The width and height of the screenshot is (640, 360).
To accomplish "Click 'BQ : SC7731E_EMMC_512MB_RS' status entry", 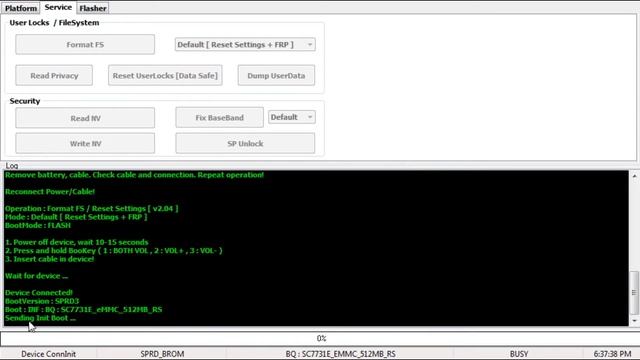I will tap(340, 354).
